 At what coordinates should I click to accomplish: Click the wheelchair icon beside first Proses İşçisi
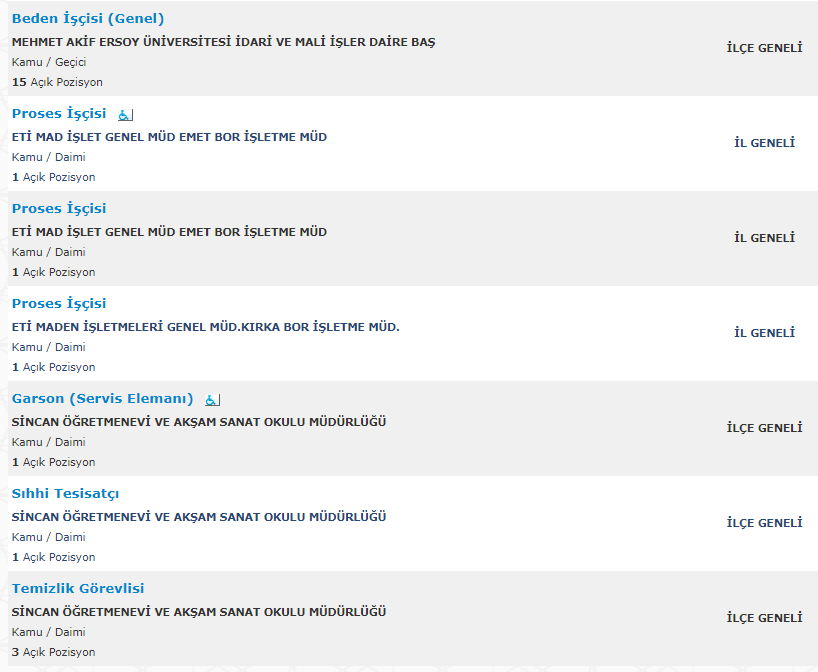point(125,115)
